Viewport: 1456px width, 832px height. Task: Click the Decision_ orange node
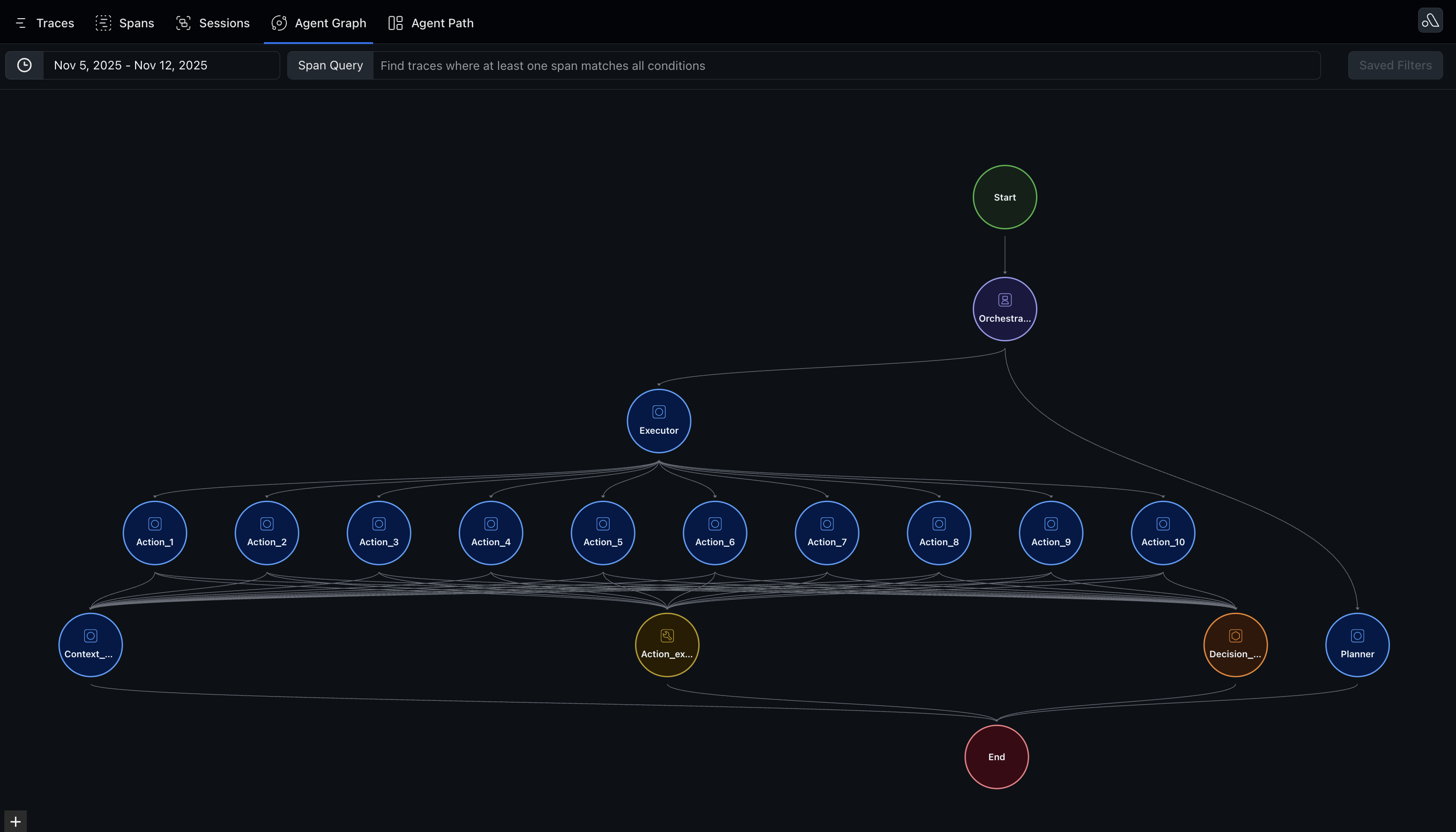click(1235, 644)
